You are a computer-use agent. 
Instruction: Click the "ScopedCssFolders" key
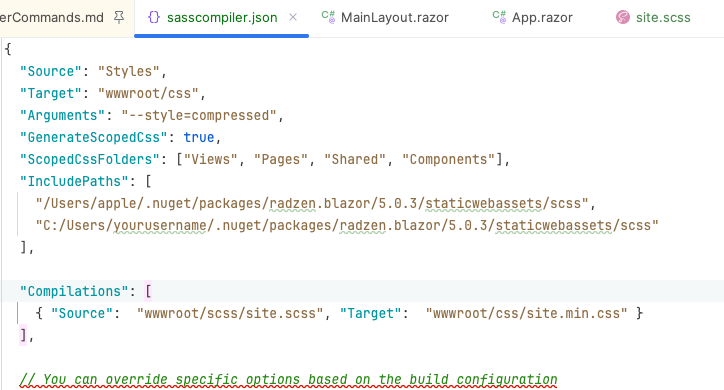(90, 160)
